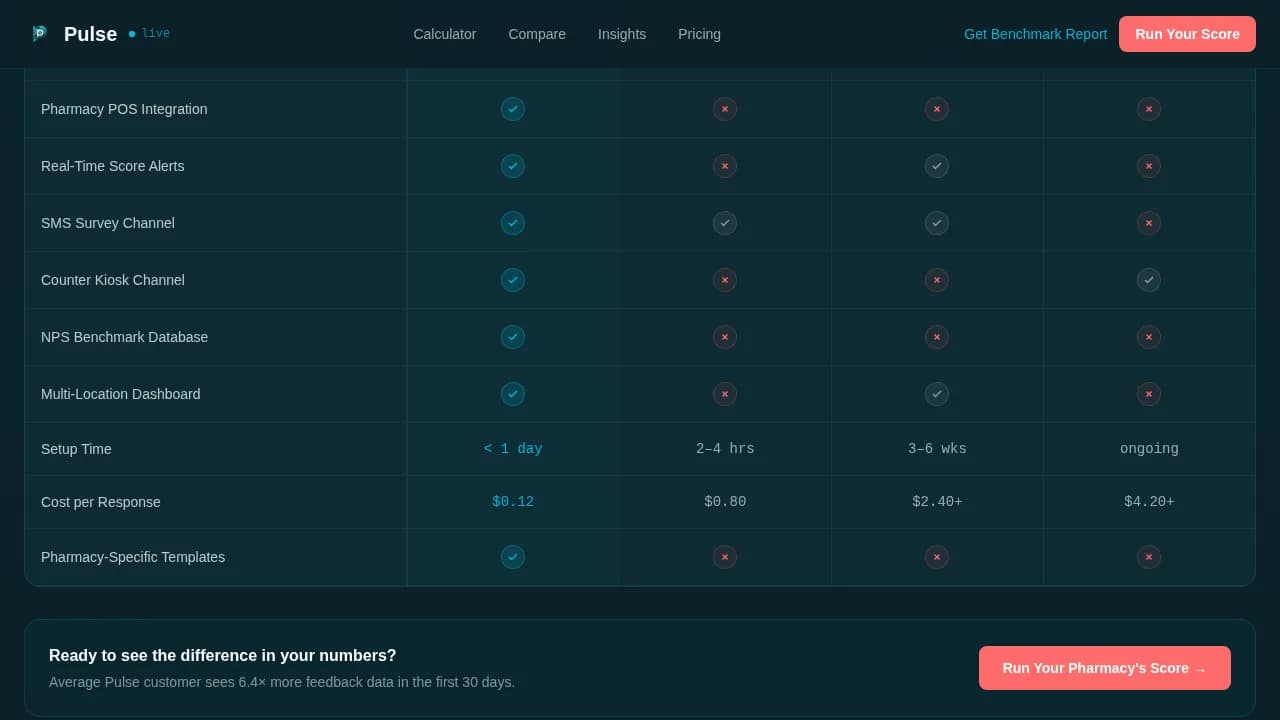Select the "Setup Time" row label
This screenshot has width=1280, height=720.
click(x=76, y=449)
